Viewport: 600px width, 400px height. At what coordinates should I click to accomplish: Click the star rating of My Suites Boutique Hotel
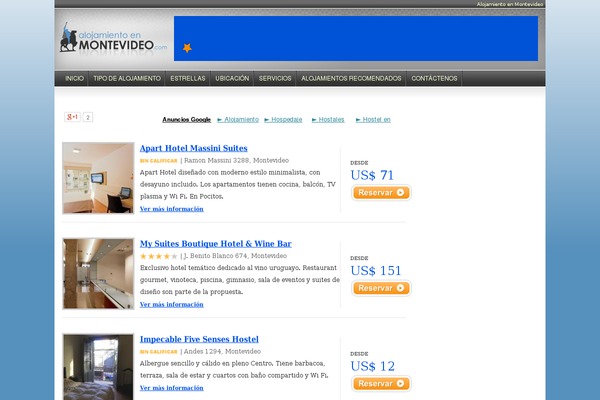pyautogui.click(x=159, y=256)
